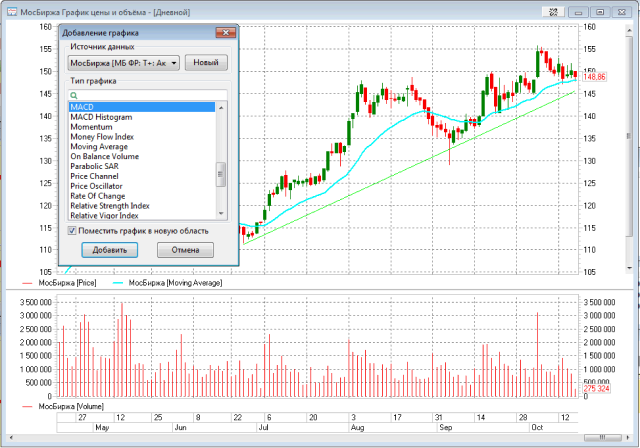The image size is (640, 448).
Task: Click the patterned button left of minimize
Action: pos(552,11)
